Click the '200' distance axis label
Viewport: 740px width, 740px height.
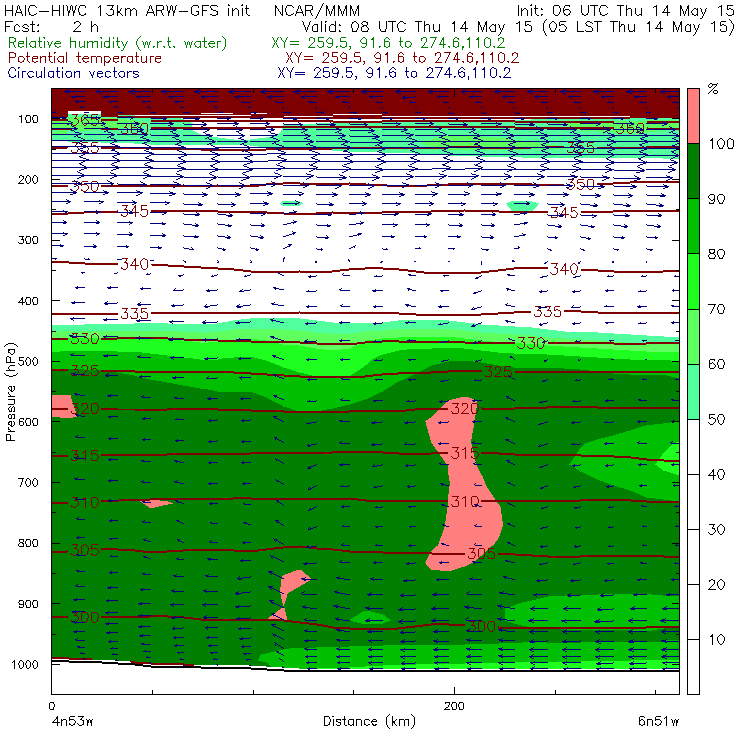(x=454, y=706)
